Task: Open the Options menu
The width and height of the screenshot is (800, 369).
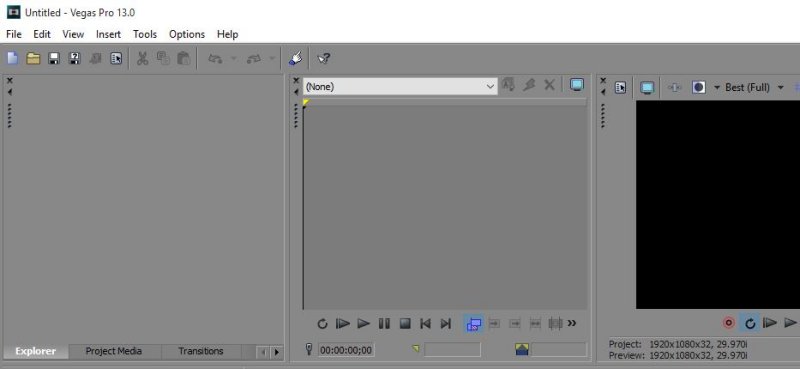Action: [x=187, y=34]
